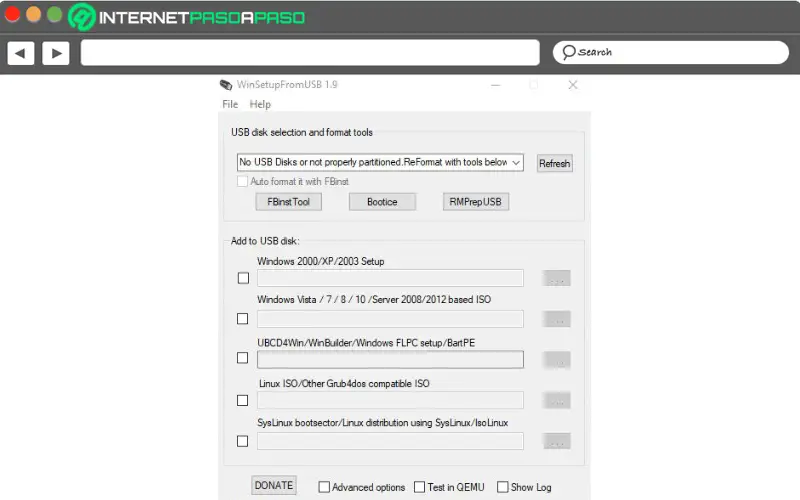This screenshot has height=500, width=800.
Task: Toggle Auto format it with FBinst checkbox
Action: click(242, 181)
